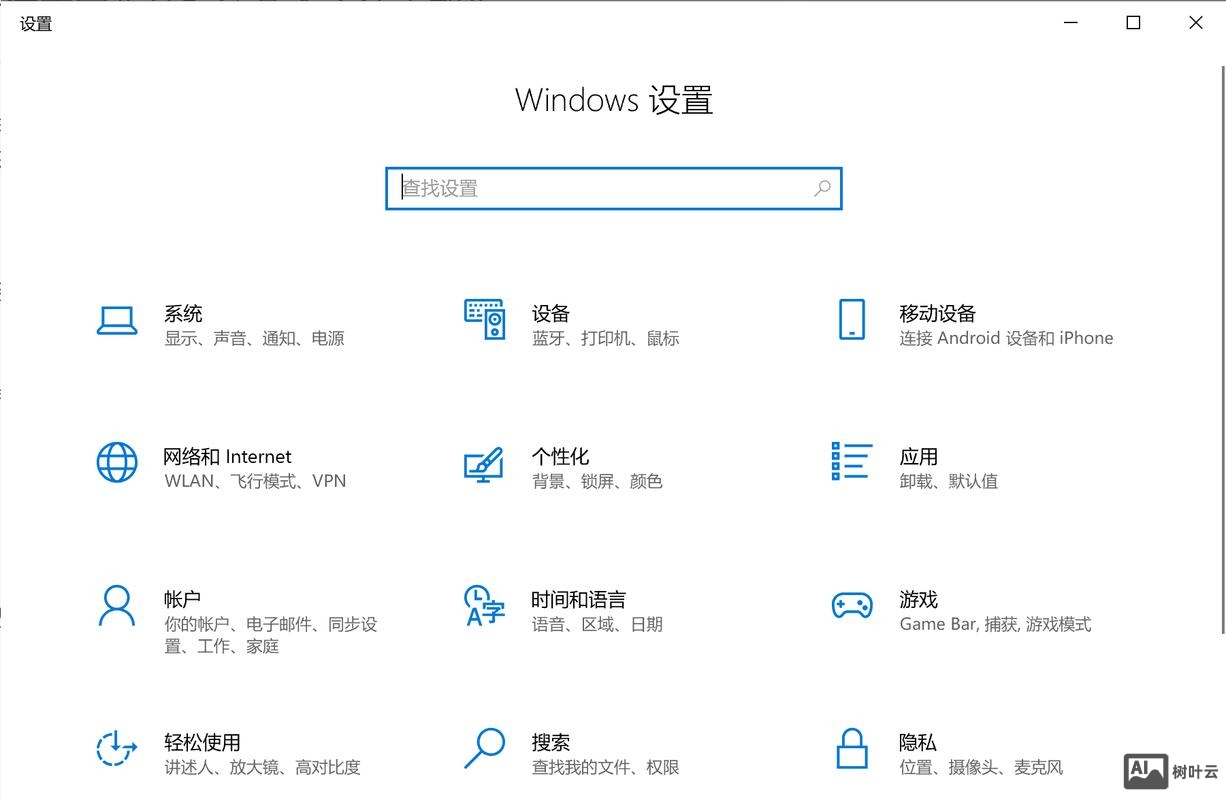
Task: Select the 应用 list icon
Action: point(851,462)
